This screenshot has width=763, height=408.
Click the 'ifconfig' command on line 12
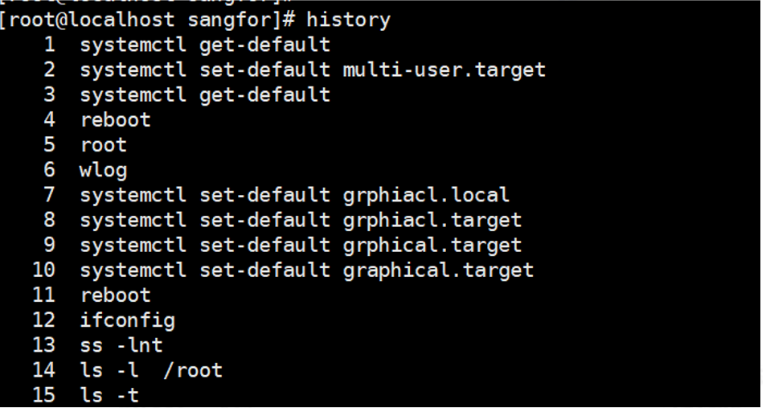pos(128,320)
